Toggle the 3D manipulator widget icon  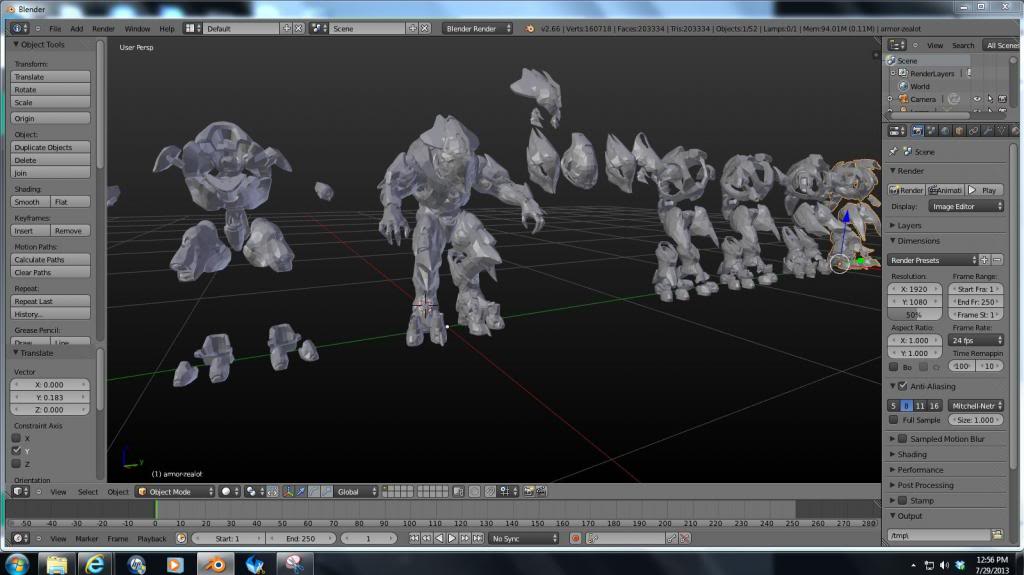[288, 492]
